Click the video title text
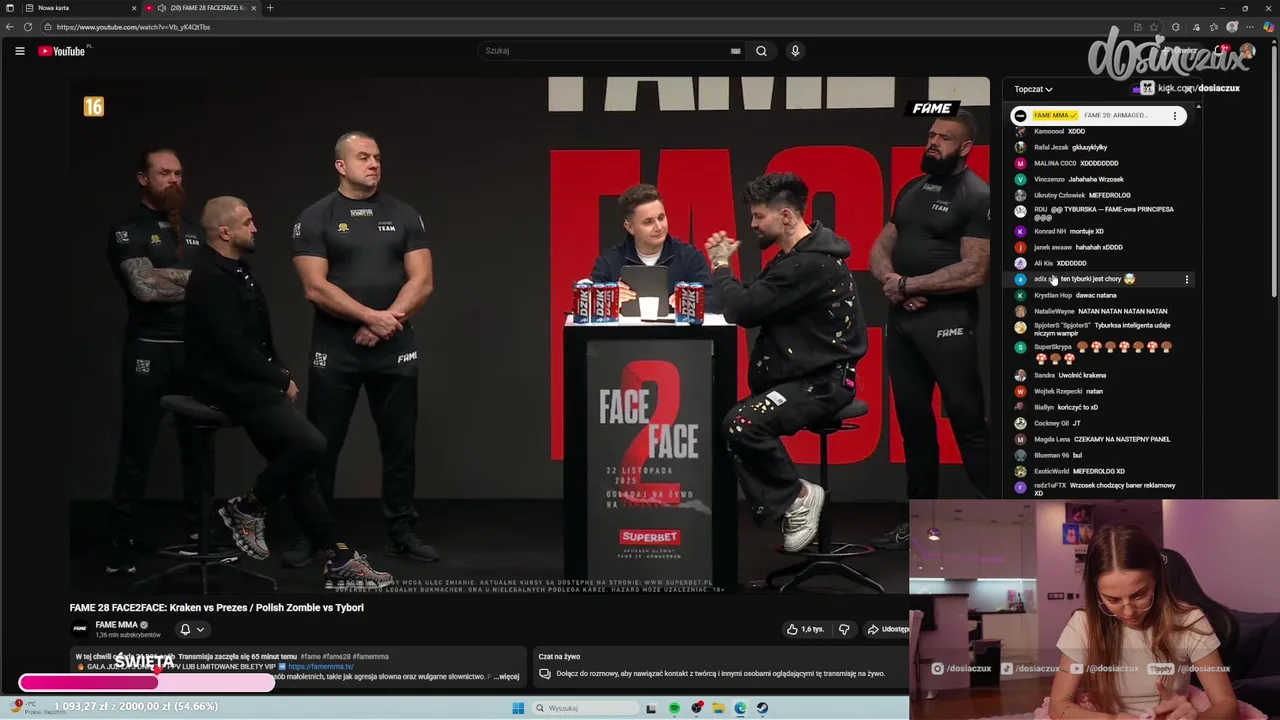Image resolution: width=1280 pixels, height=720 pixels. tap(216, 607)
